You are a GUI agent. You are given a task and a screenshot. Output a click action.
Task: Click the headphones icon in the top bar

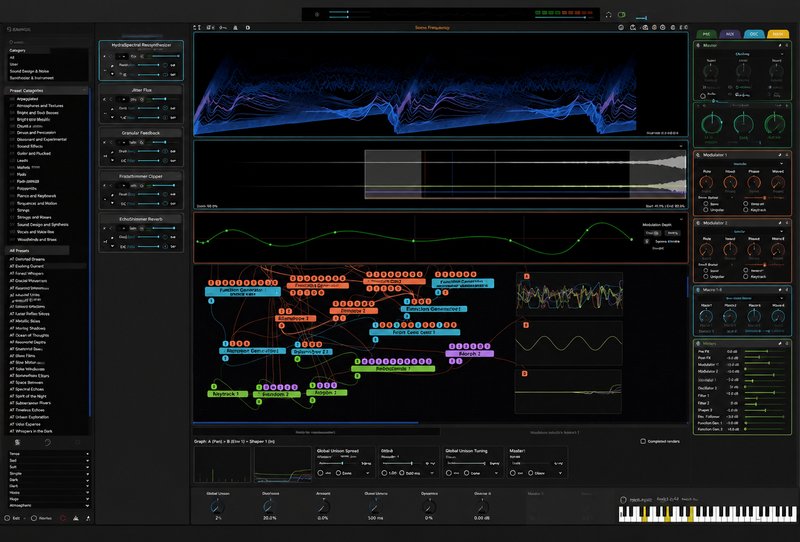click(x=608, y=15)
